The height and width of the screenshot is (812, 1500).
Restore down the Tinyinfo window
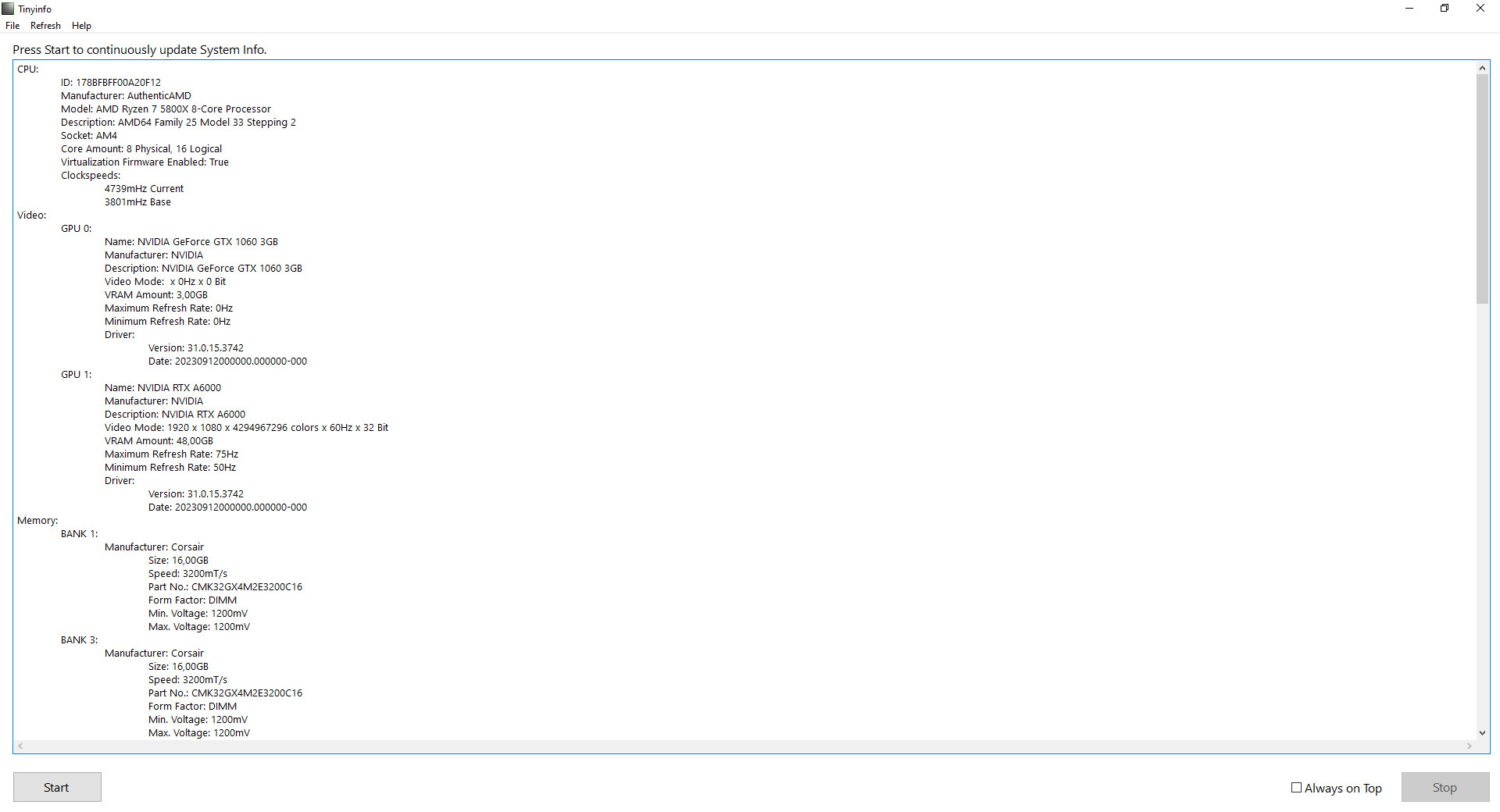pyautogui.click(x=1445, y=9)
